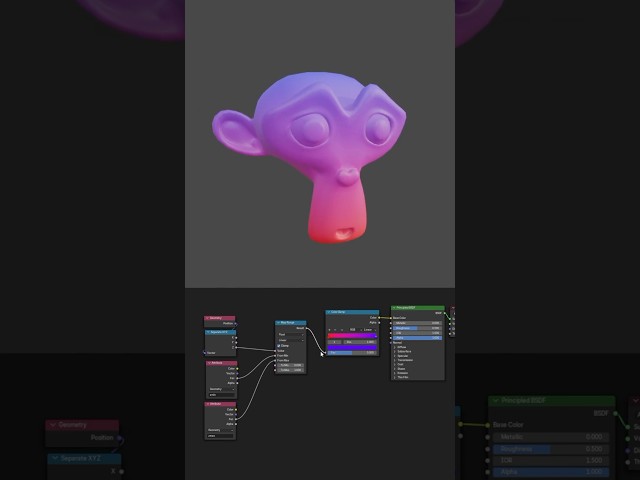Click Map Range From Max input socket
The image size is (640, 480).
275,360
